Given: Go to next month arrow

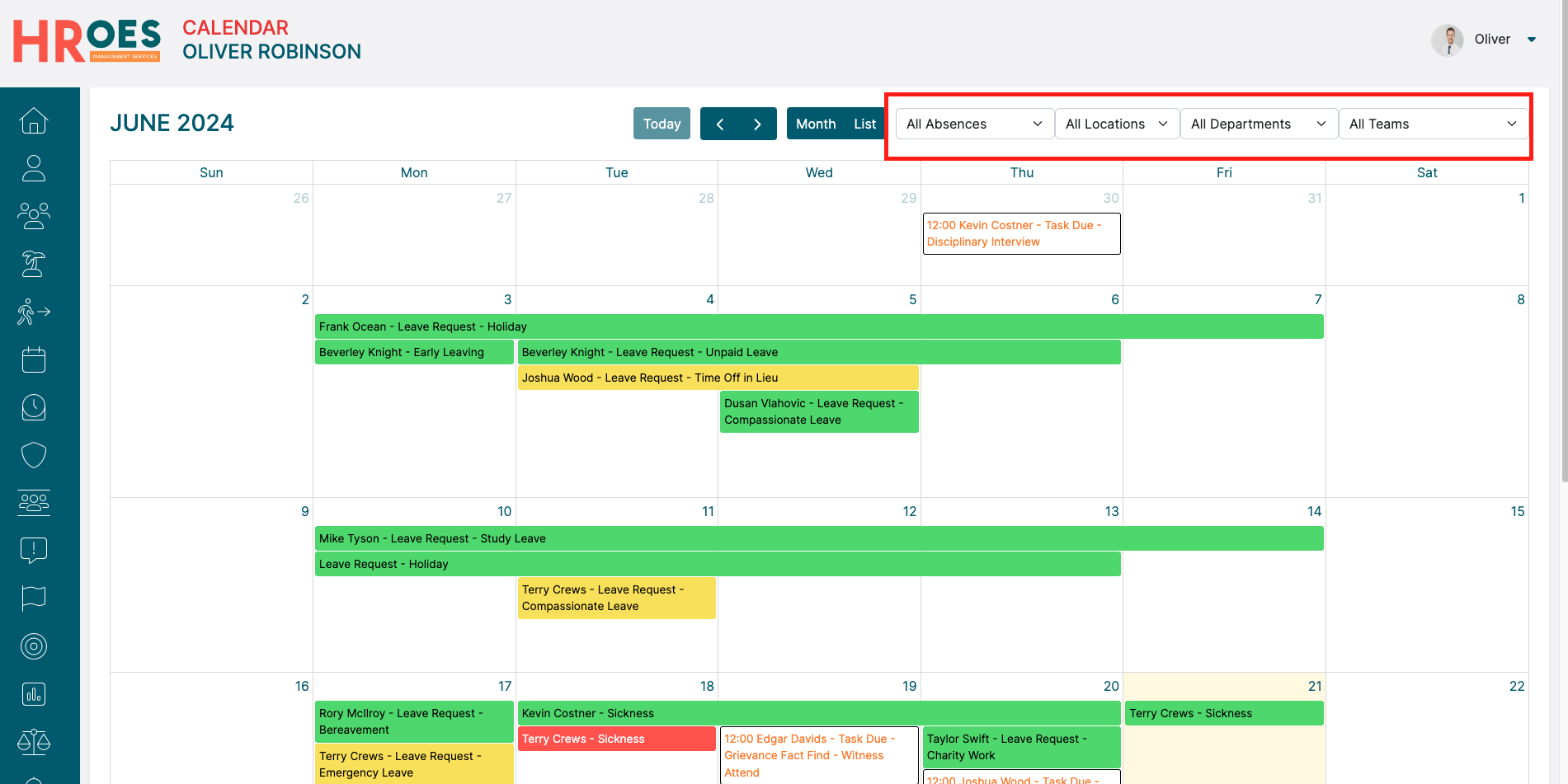Looking at the screenshot, I should pos(757,124).
